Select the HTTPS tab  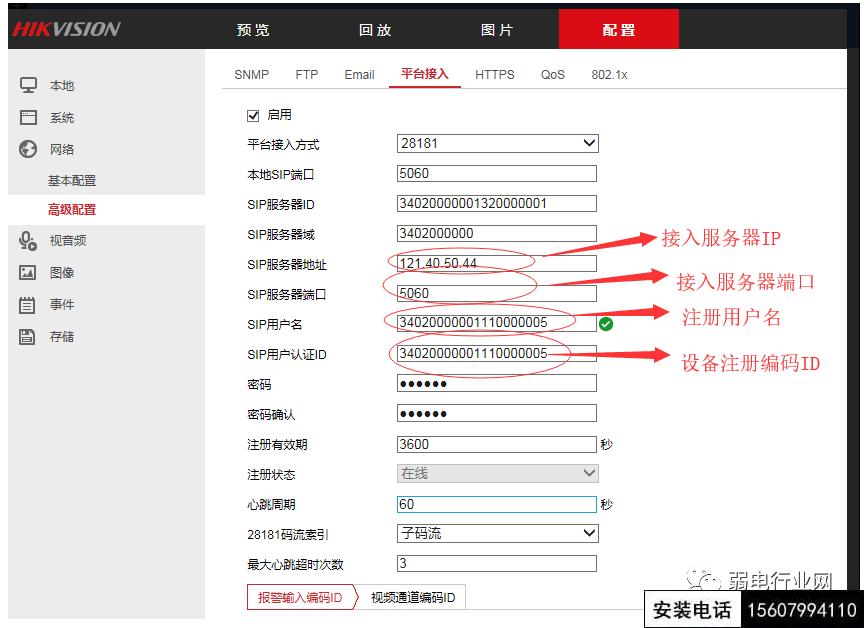[495, 75]
